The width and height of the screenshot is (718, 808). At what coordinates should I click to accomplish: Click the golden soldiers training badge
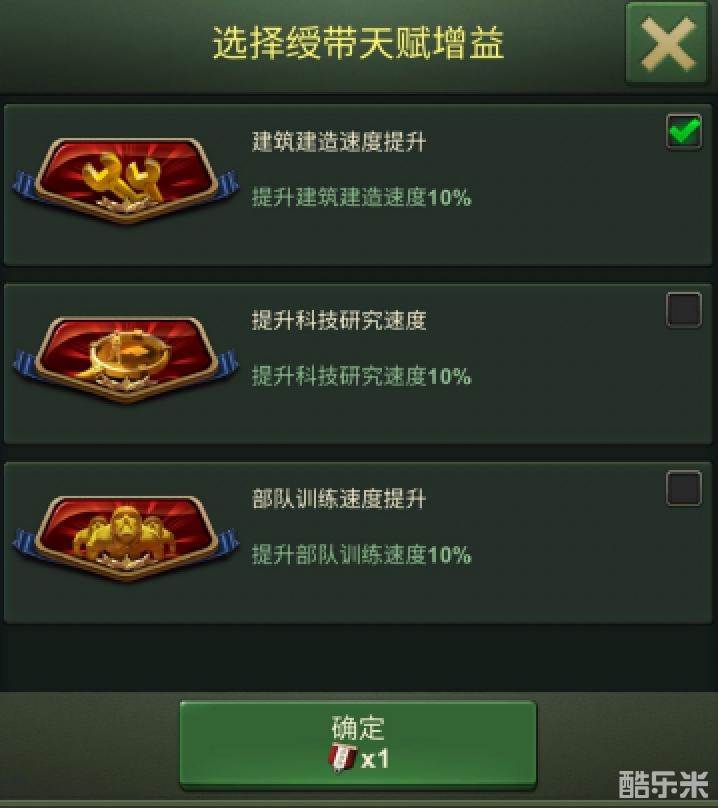126,538
